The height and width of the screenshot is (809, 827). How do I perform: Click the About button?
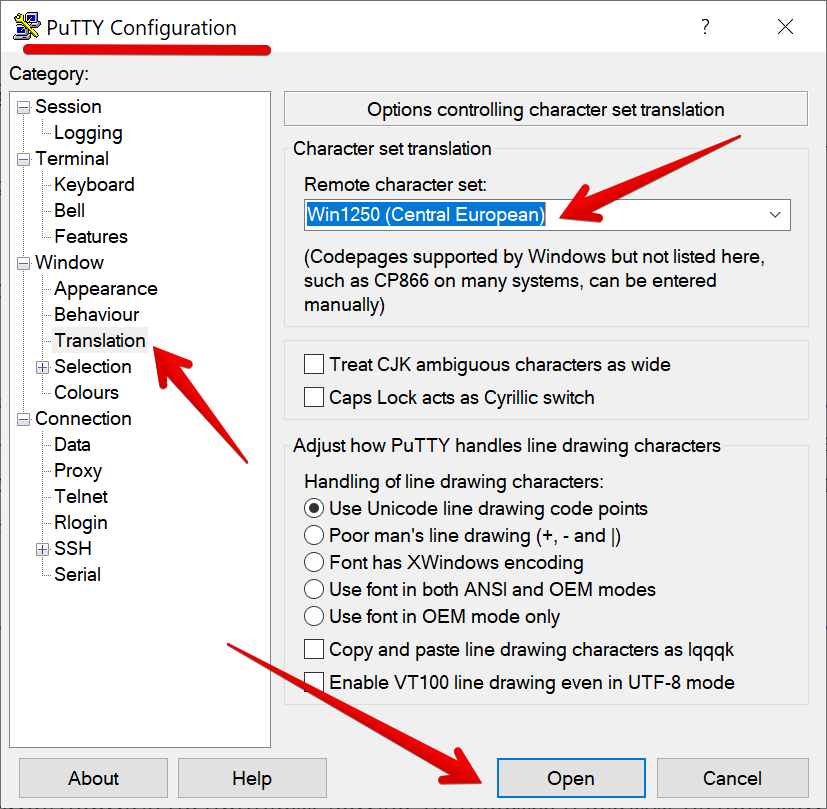coord(93,778)
